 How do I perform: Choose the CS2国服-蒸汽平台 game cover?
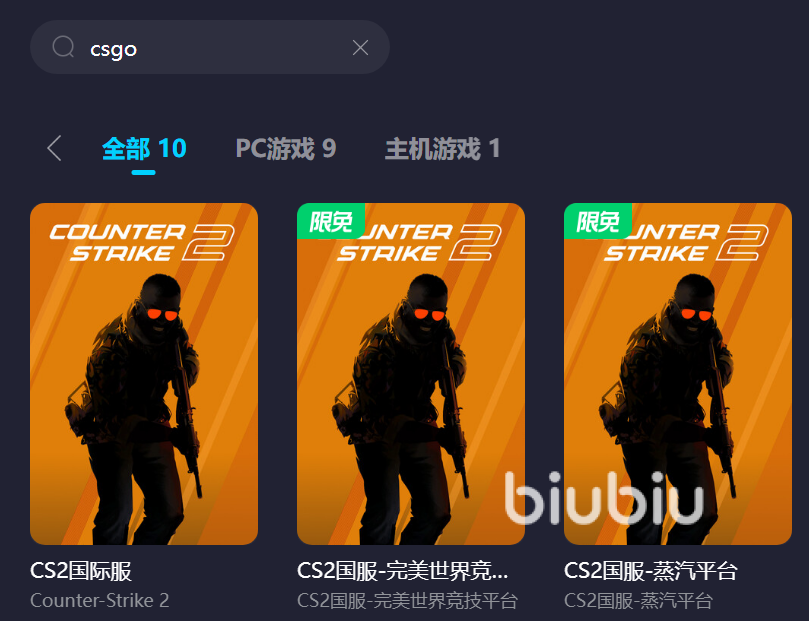point(677,374)
